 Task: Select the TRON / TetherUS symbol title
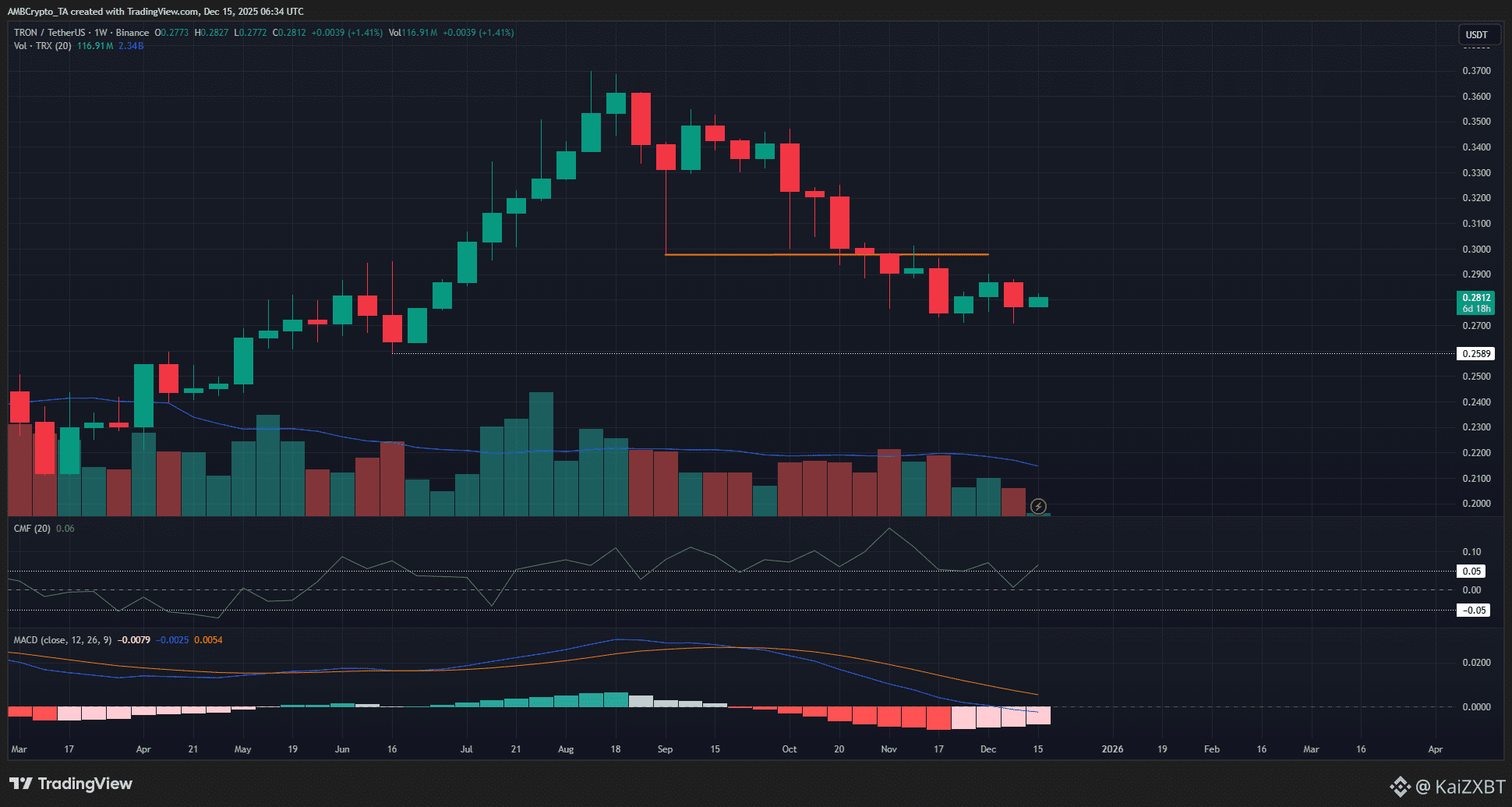(x=48, y=33)
